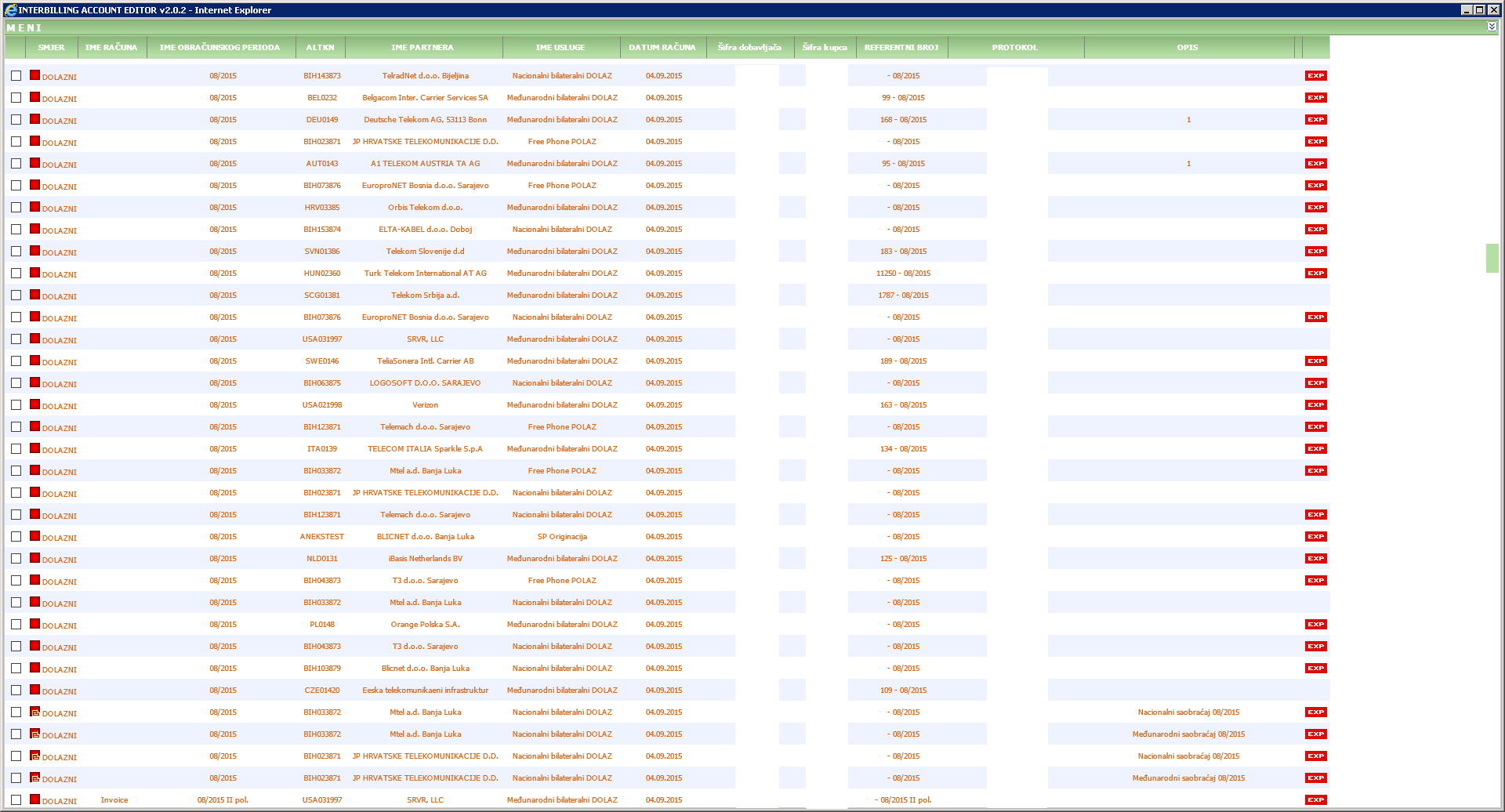
Task: Click the red status icon for Ceska telekomunikaeni infrastruktur
Action: (x=34, y=690)
